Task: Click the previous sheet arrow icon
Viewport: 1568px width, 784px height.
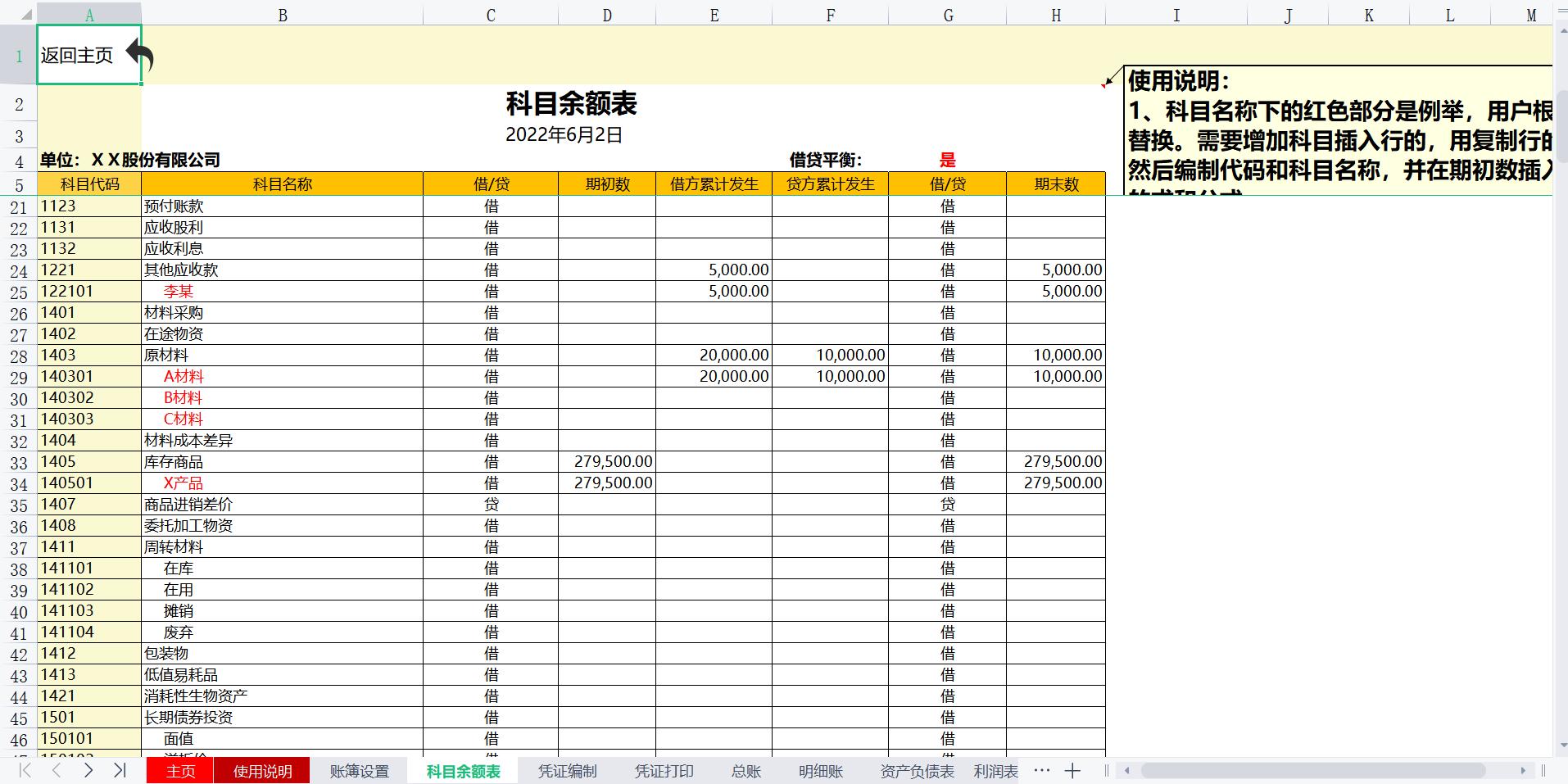Action: point(55,770)
